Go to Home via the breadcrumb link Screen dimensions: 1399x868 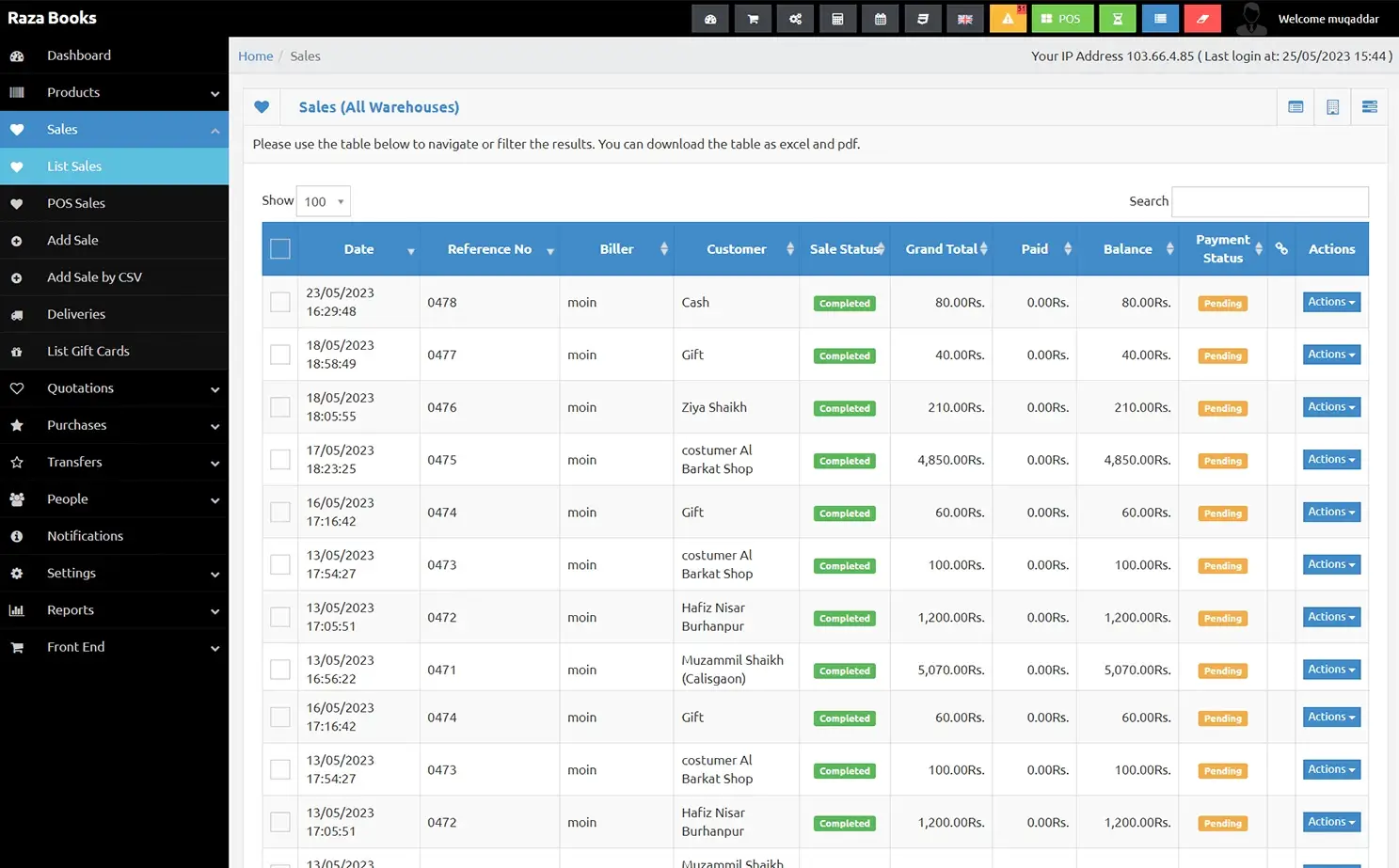point(255,55)
